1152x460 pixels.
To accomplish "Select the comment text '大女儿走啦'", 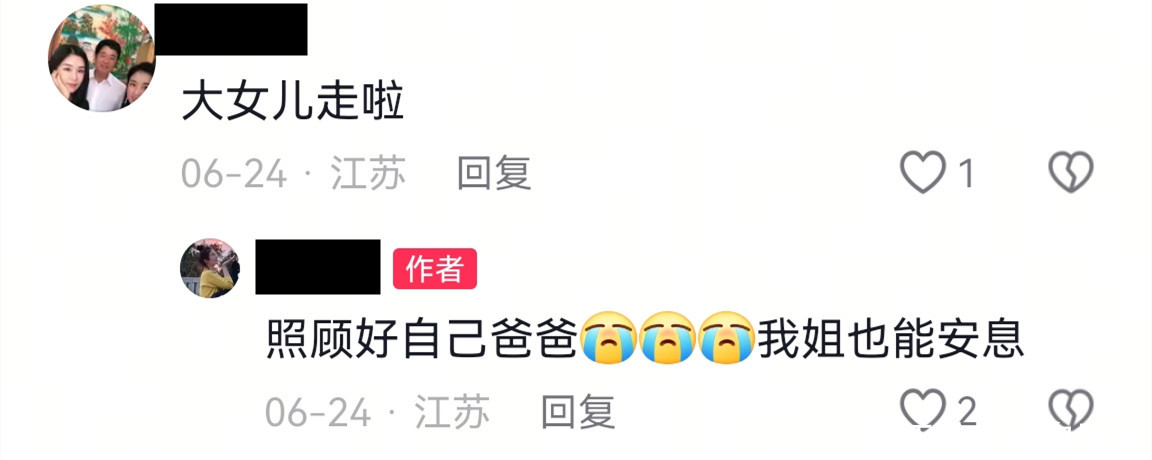I will coord(292,102).
